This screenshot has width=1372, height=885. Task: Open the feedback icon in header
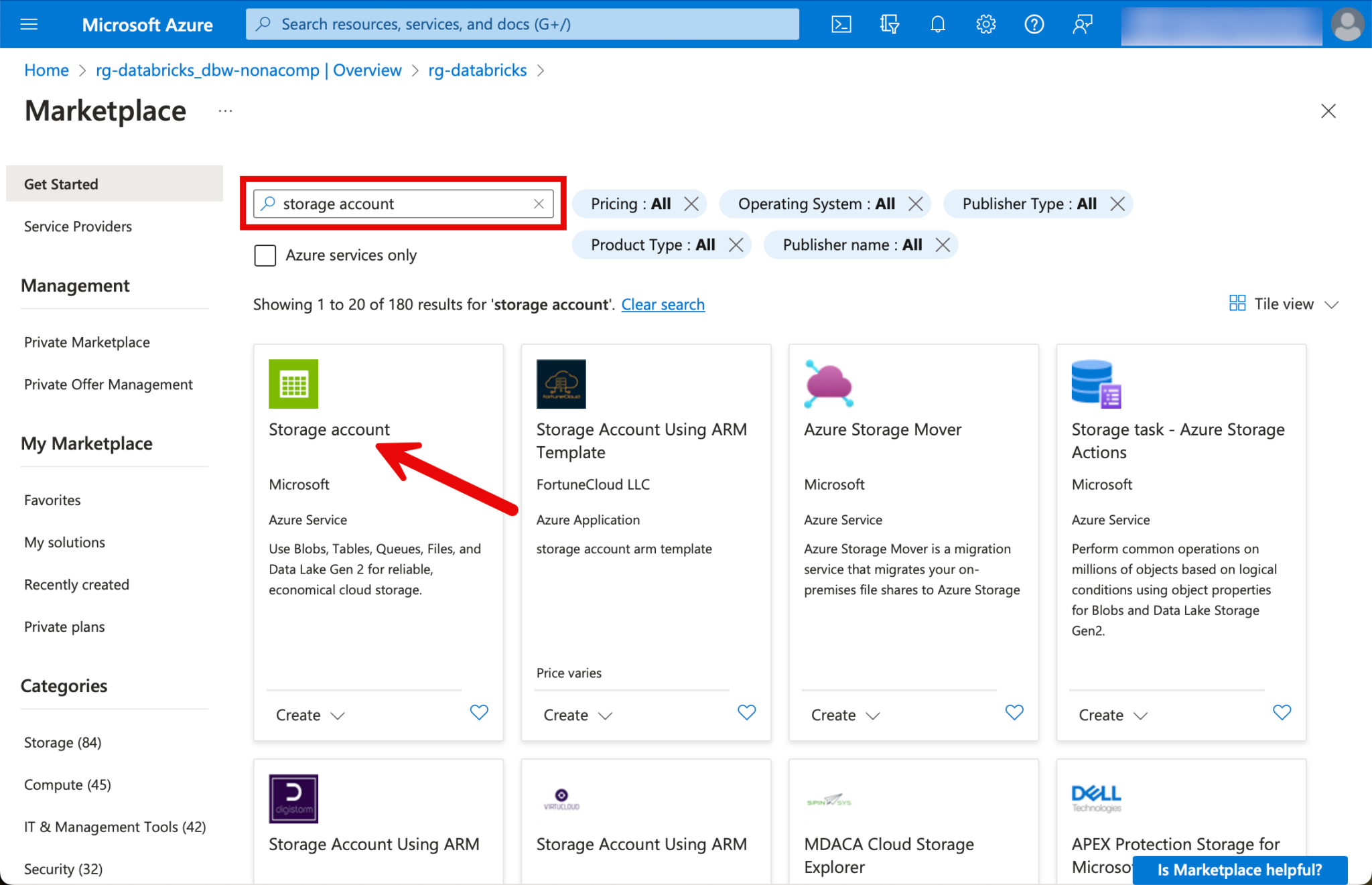click(x=1082, y=25)
